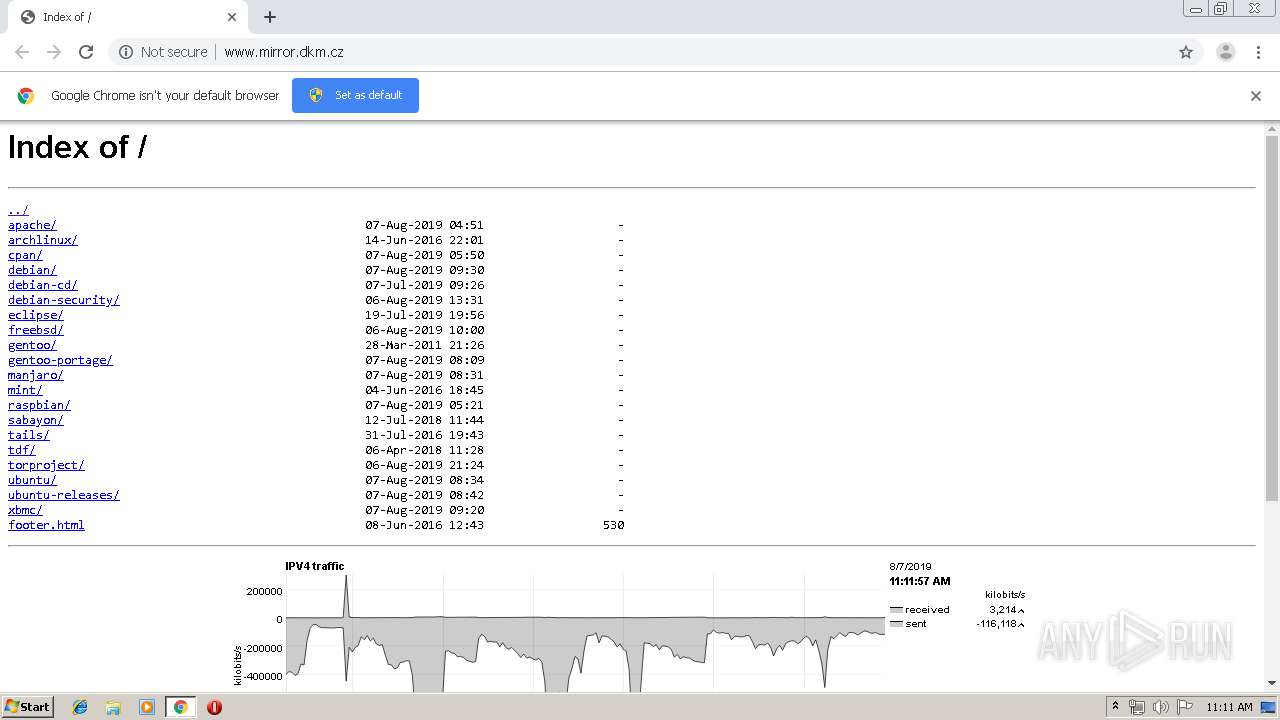Open the torproject/ directory
The width and height of the screenshot is (1280, 720).
tap(46, 465)
